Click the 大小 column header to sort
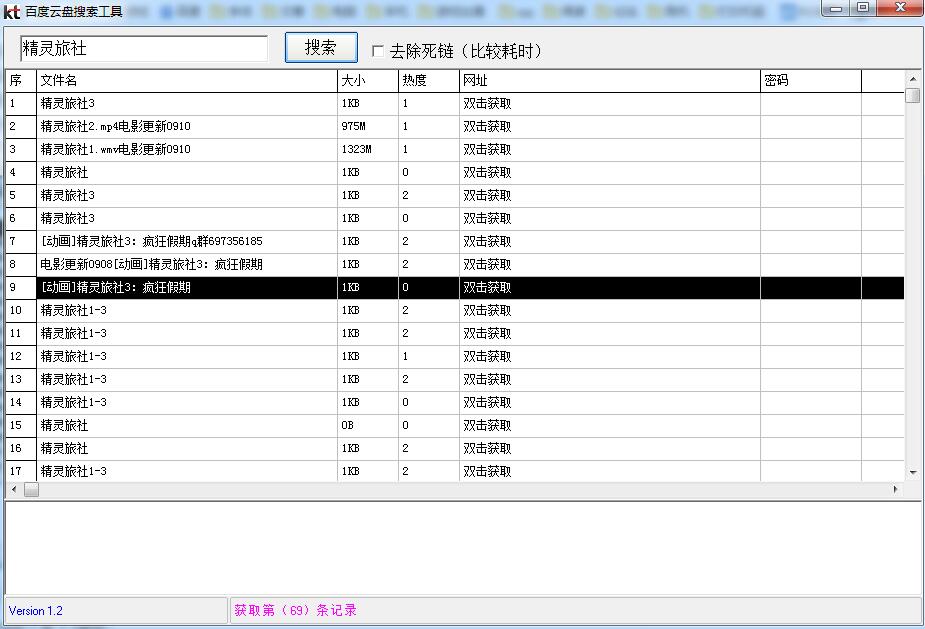This screenshot has width=925, height=629. 350,80
